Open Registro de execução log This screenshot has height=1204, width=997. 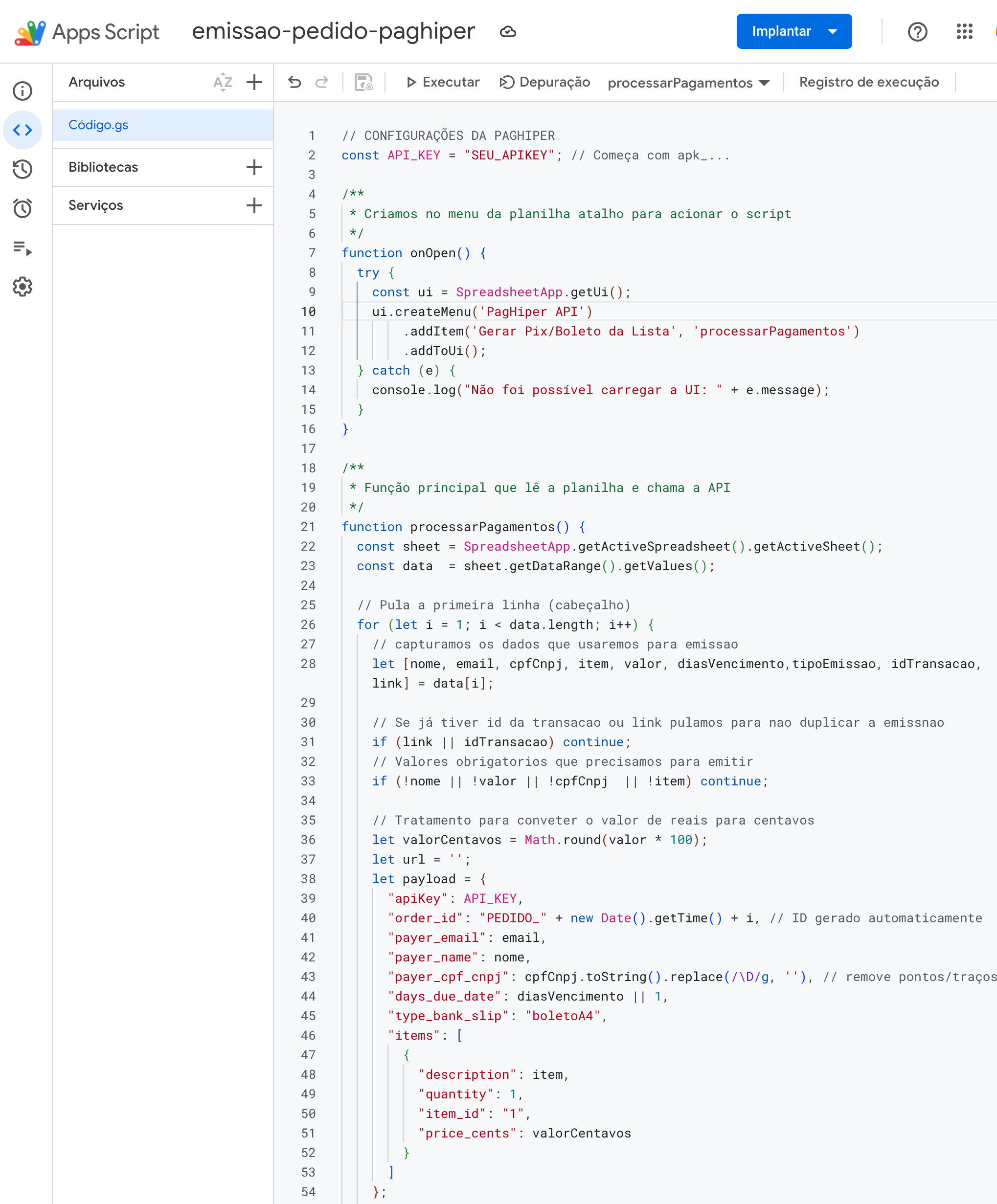click(868, 82)
